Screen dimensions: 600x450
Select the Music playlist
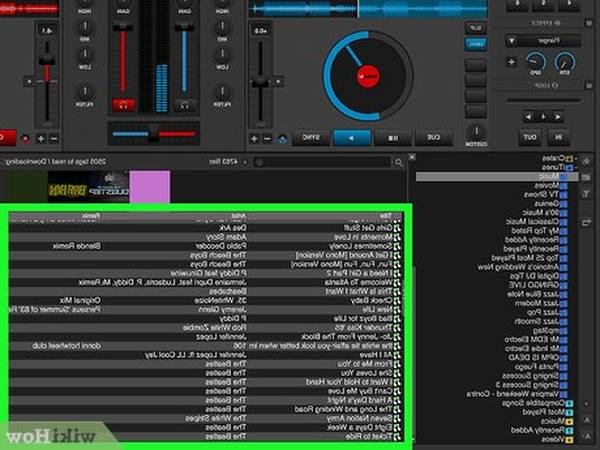tap(497, 176)
